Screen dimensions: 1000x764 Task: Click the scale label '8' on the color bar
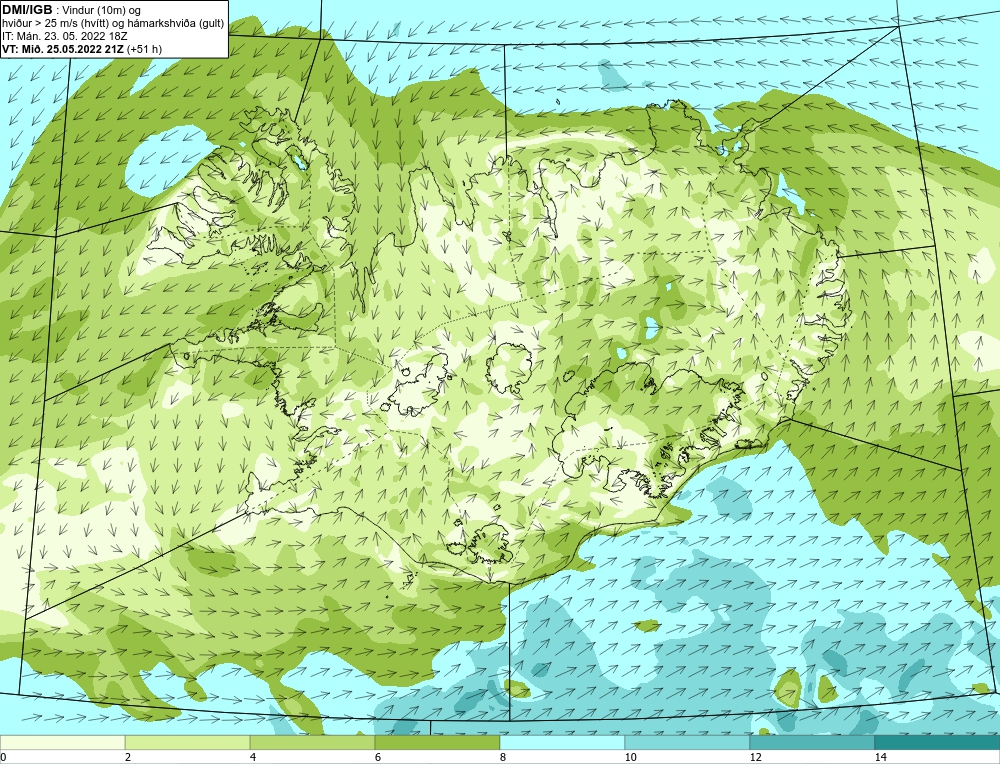[x=503, y=758]
